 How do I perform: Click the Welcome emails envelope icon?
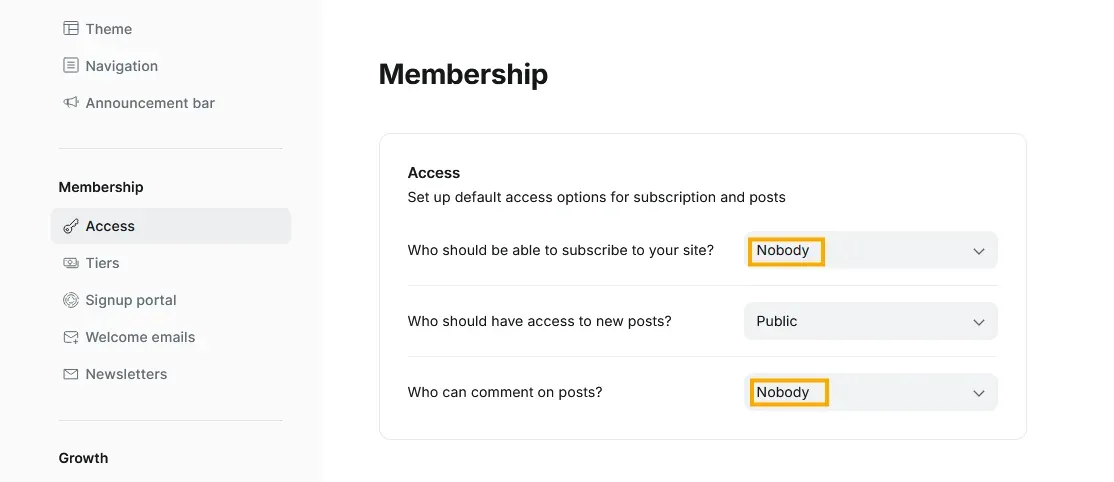[70, 337]
